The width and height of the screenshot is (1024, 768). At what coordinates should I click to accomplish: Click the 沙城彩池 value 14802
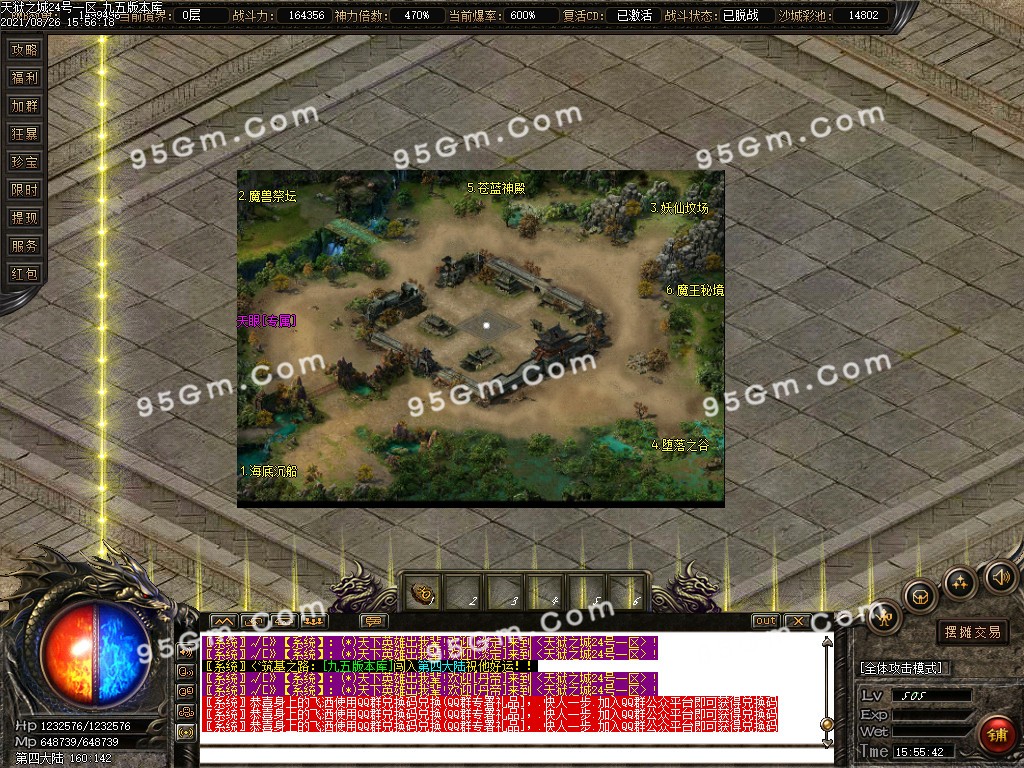863,15
